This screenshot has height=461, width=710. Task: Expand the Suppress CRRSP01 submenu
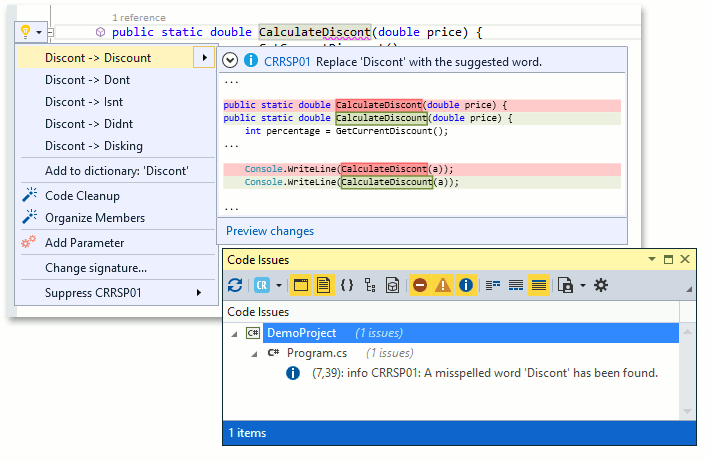tap(198, 293)
